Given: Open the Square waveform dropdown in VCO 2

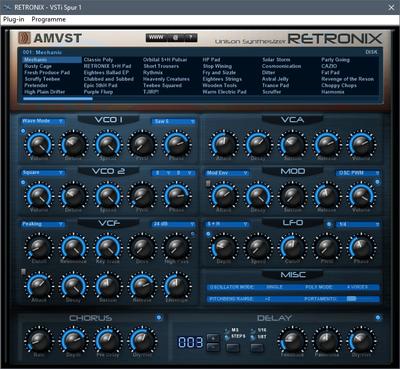Looking at the screenshot, I should pyautogui.click(x=43, y=173).
